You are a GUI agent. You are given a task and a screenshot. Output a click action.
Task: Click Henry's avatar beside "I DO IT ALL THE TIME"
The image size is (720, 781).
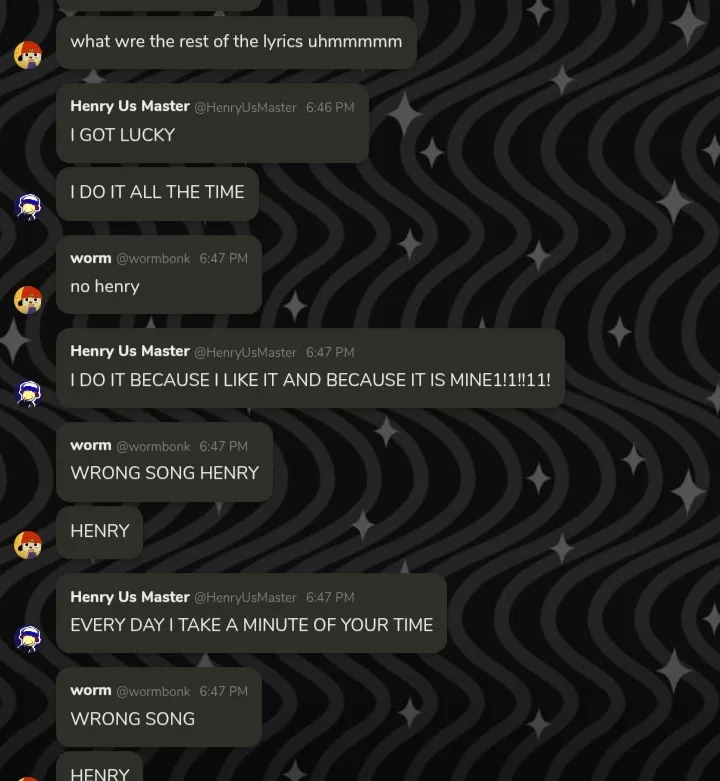tap(28, 207)
